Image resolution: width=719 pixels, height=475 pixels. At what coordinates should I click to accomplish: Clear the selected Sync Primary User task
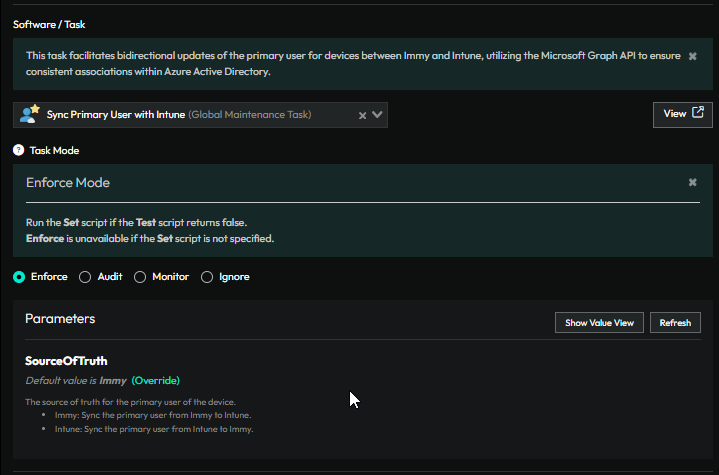[x=363, y=115]
